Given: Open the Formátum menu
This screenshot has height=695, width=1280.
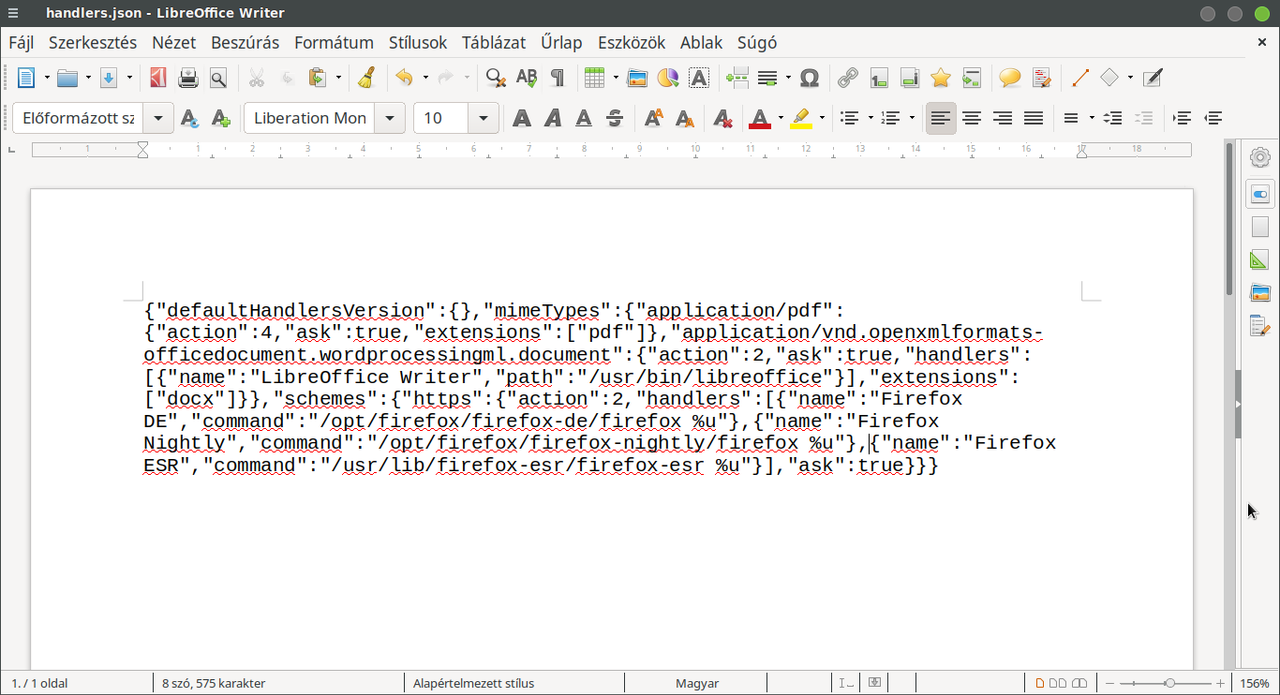Looking at the screenshot, I should pyautogui.click(x=334, y=42).
